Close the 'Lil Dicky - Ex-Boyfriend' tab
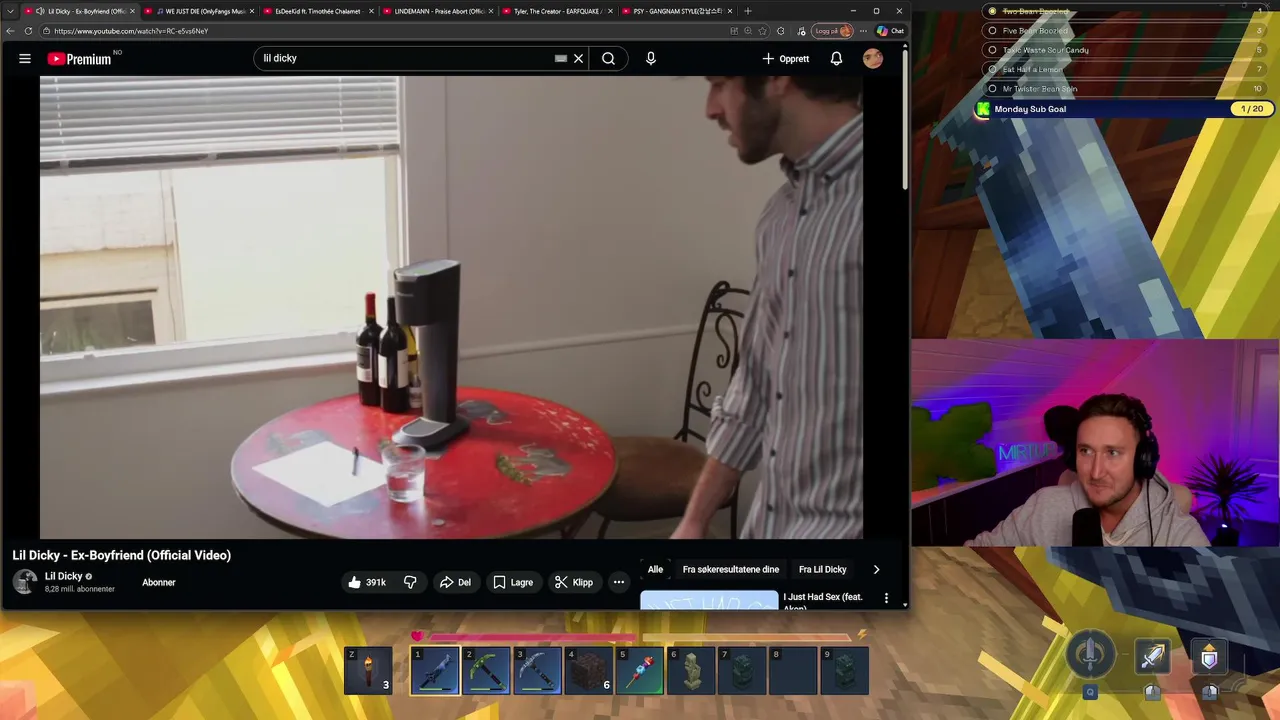The image size is (1280, 720). click(132, 11)
